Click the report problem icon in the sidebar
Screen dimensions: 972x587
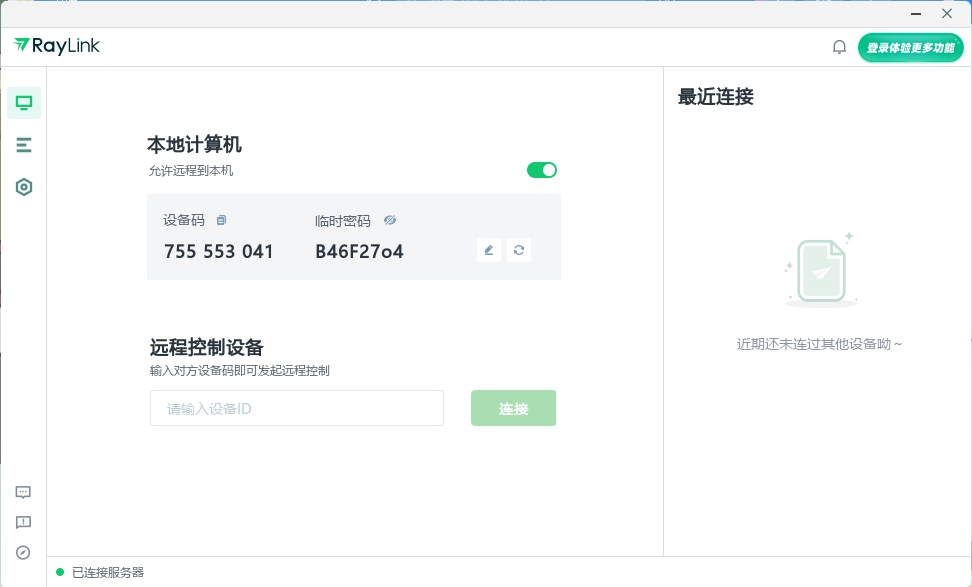point(22,522)
